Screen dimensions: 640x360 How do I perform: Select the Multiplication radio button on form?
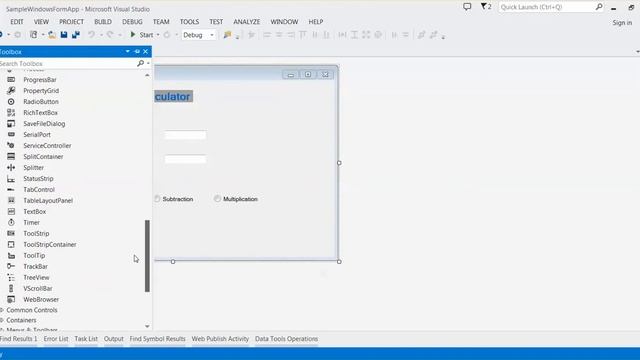point(217,199)
